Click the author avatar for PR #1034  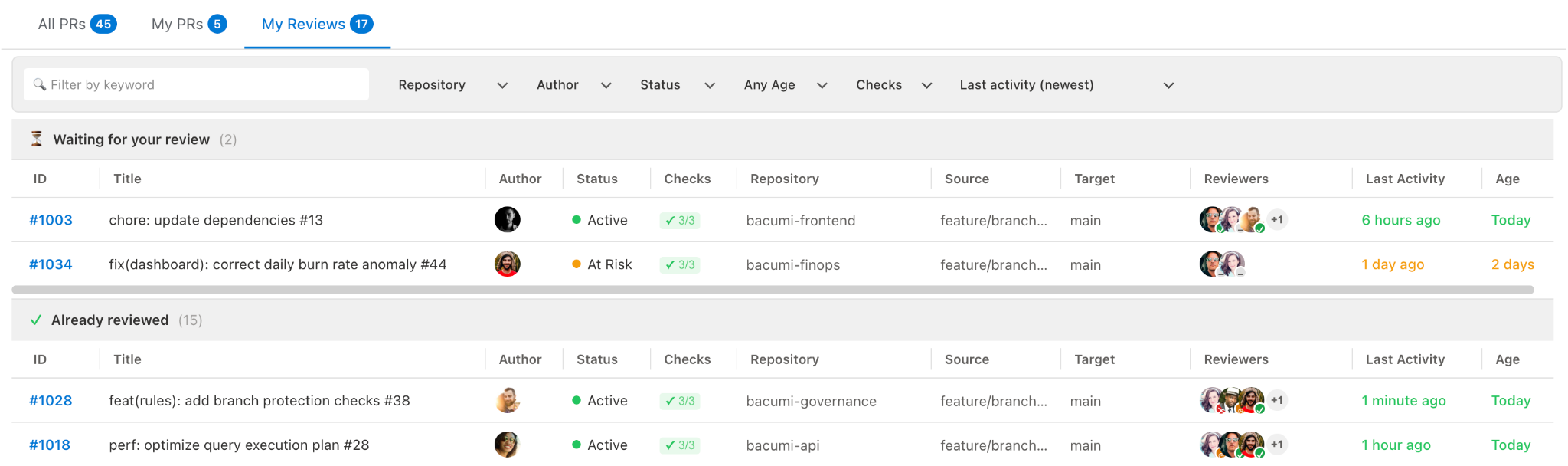(507, 264)
